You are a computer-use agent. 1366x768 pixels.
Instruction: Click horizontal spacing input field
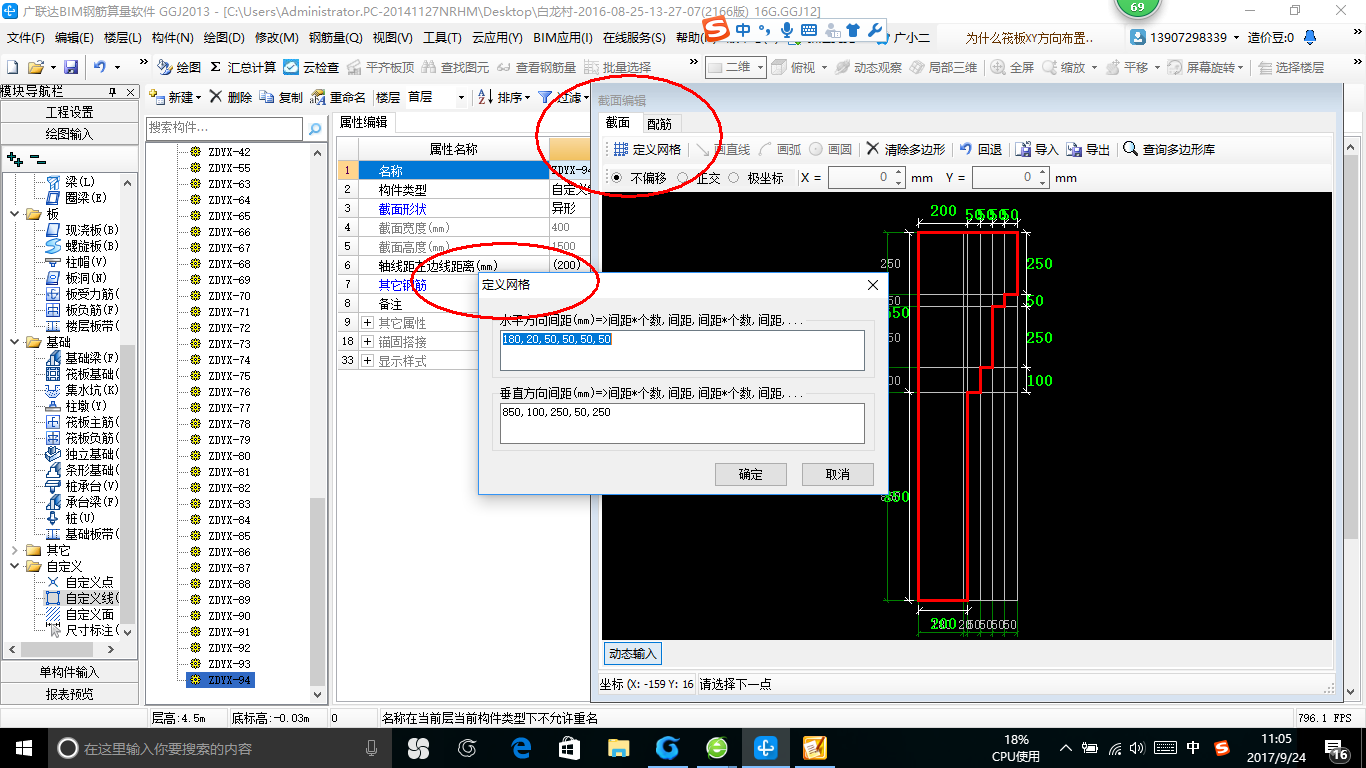tap(683, 350)
